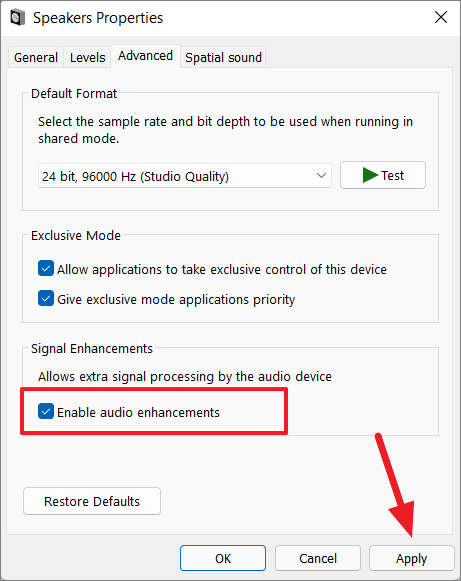Click the speaker icon in the title bar
461x581 pixels.
tap(17, 17)
